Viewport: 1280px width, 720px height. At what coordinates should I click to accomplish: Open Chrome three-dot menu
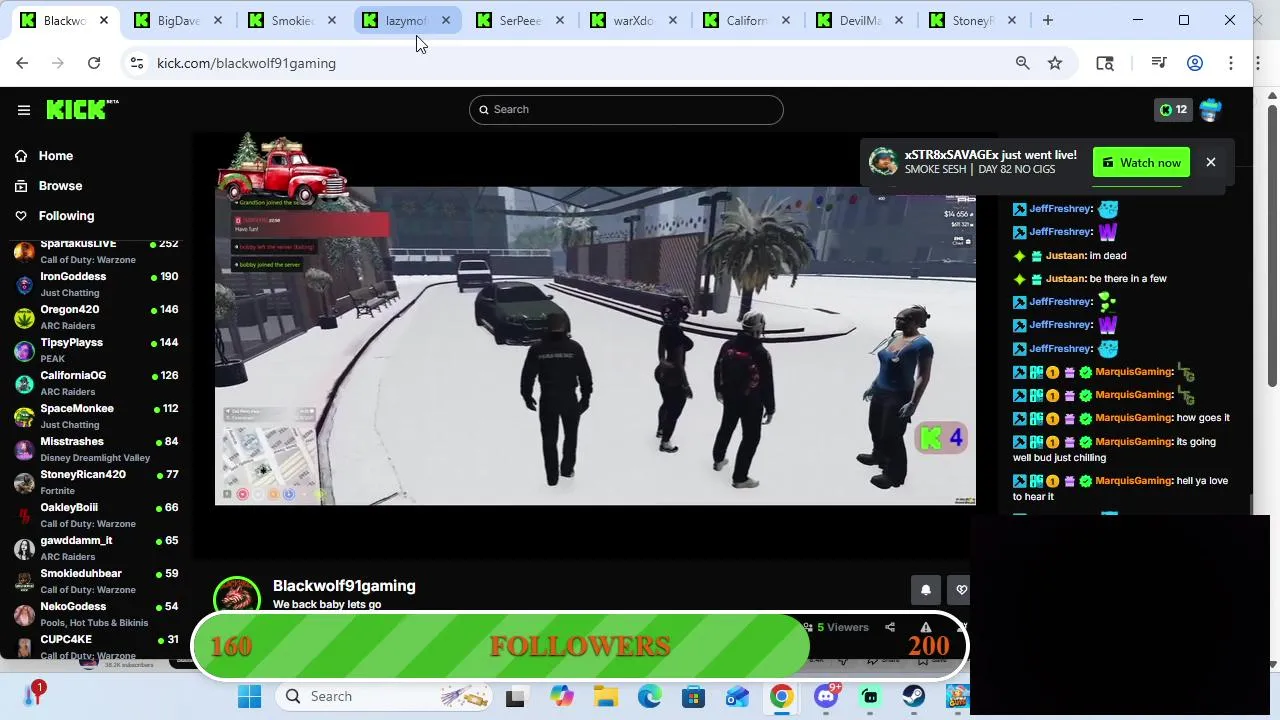pos(1231,63)
